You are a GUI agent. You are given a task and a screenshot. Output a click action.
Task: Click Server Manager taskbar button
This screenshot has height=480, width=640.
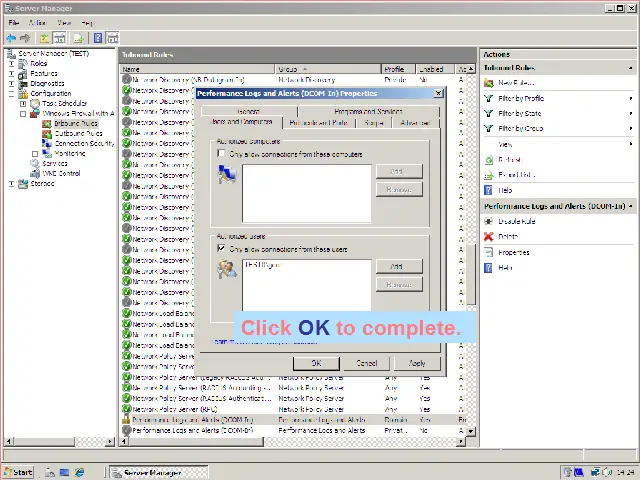[x=159, y=473]
